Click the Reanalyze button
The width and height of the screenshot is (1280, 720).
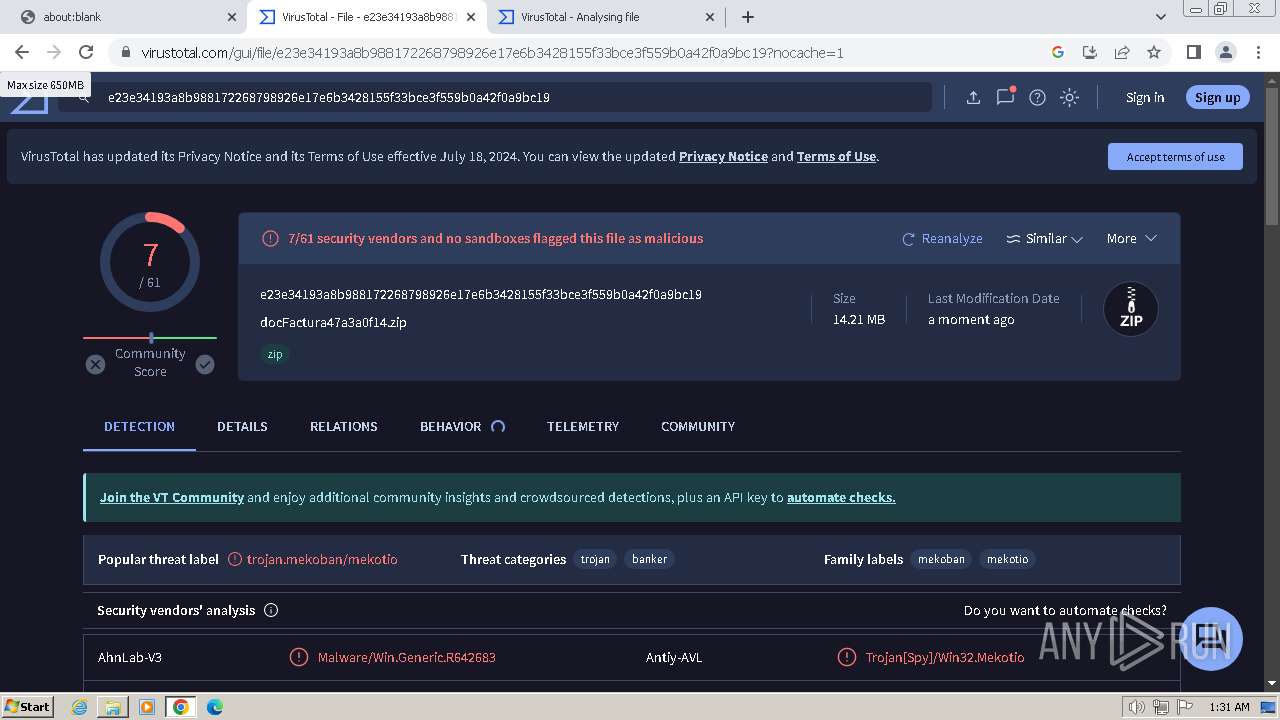pos(942,238)
